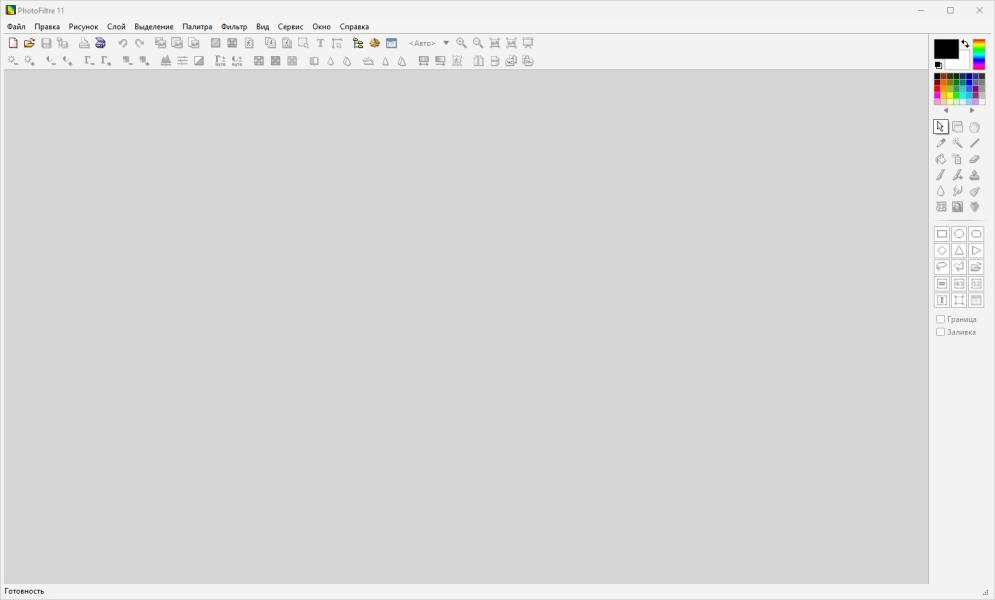Click the black foreground color swatch

946,49
